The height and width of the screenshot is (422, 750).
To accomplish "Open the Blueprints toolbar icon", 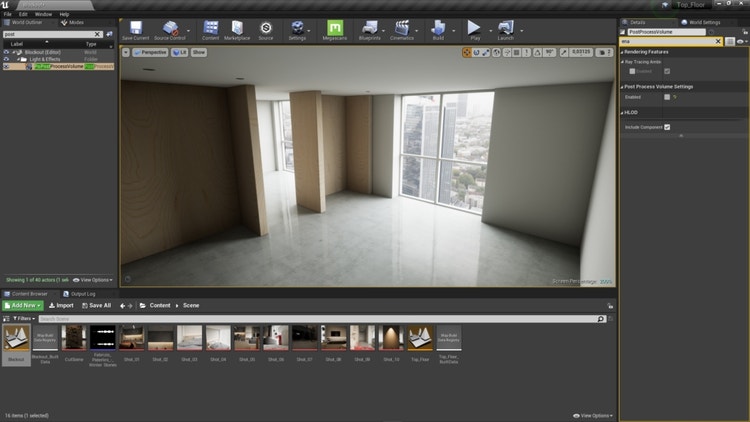I will coord(369,29).
